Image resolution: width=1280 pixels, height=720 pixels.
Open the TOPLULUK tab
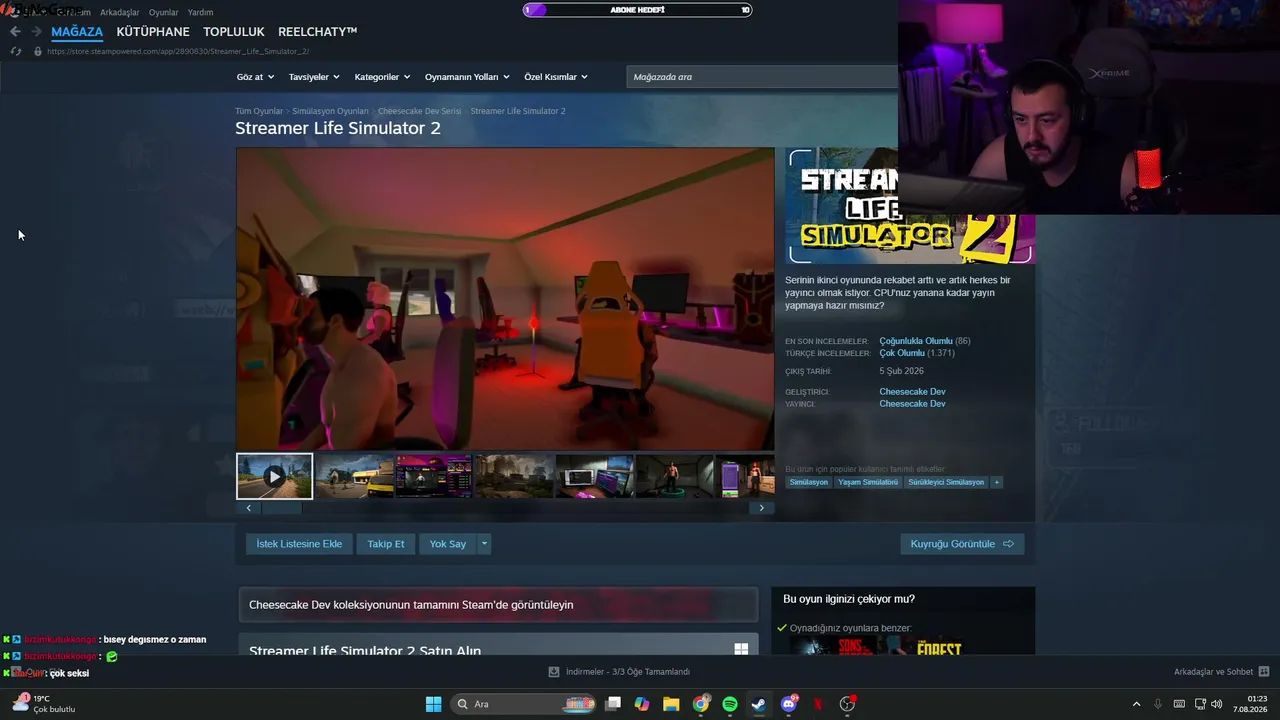coord(234,32)
